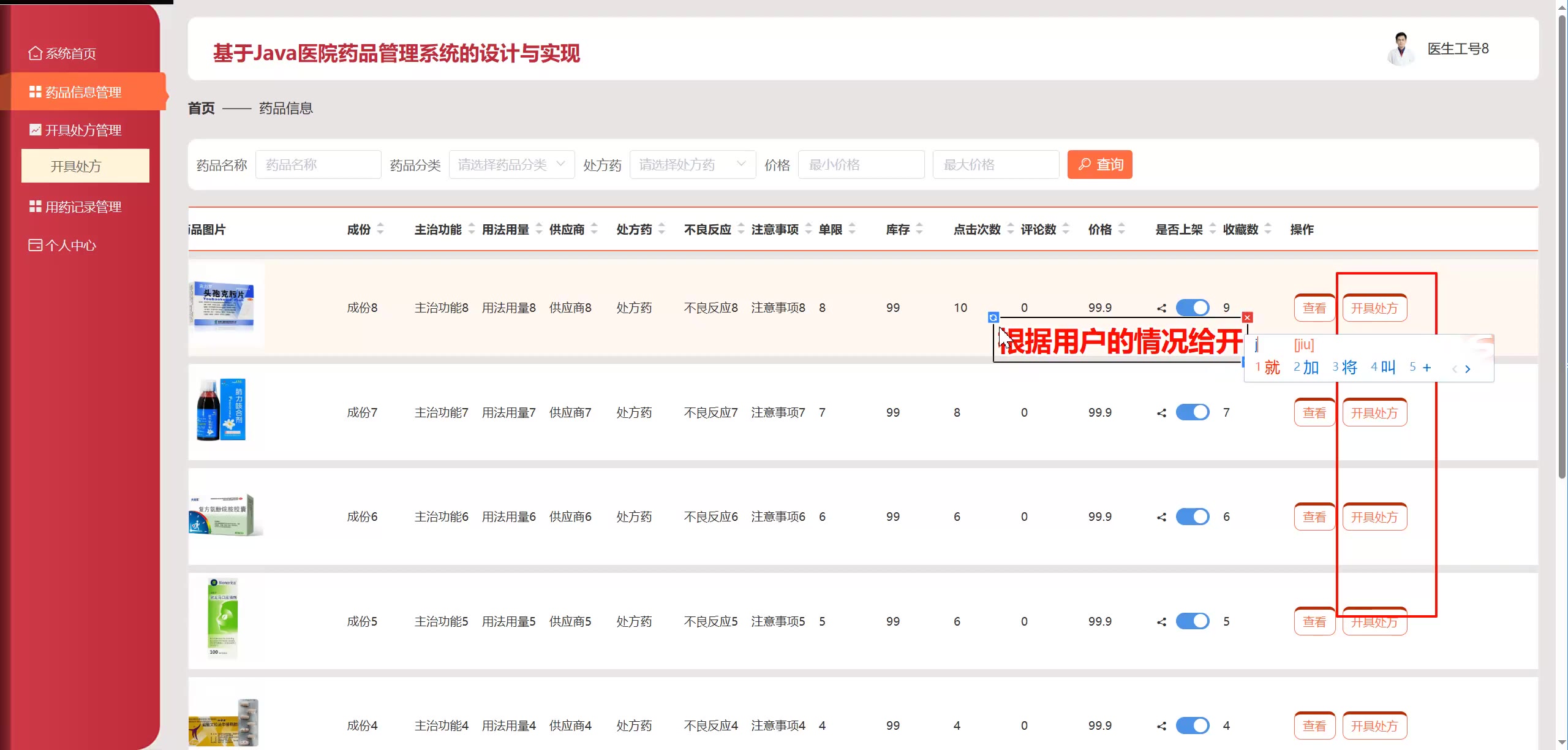Open 用药记录管理 in sidebar
The height and width of the screenshot is (750, 1568).
click(83, 207)
